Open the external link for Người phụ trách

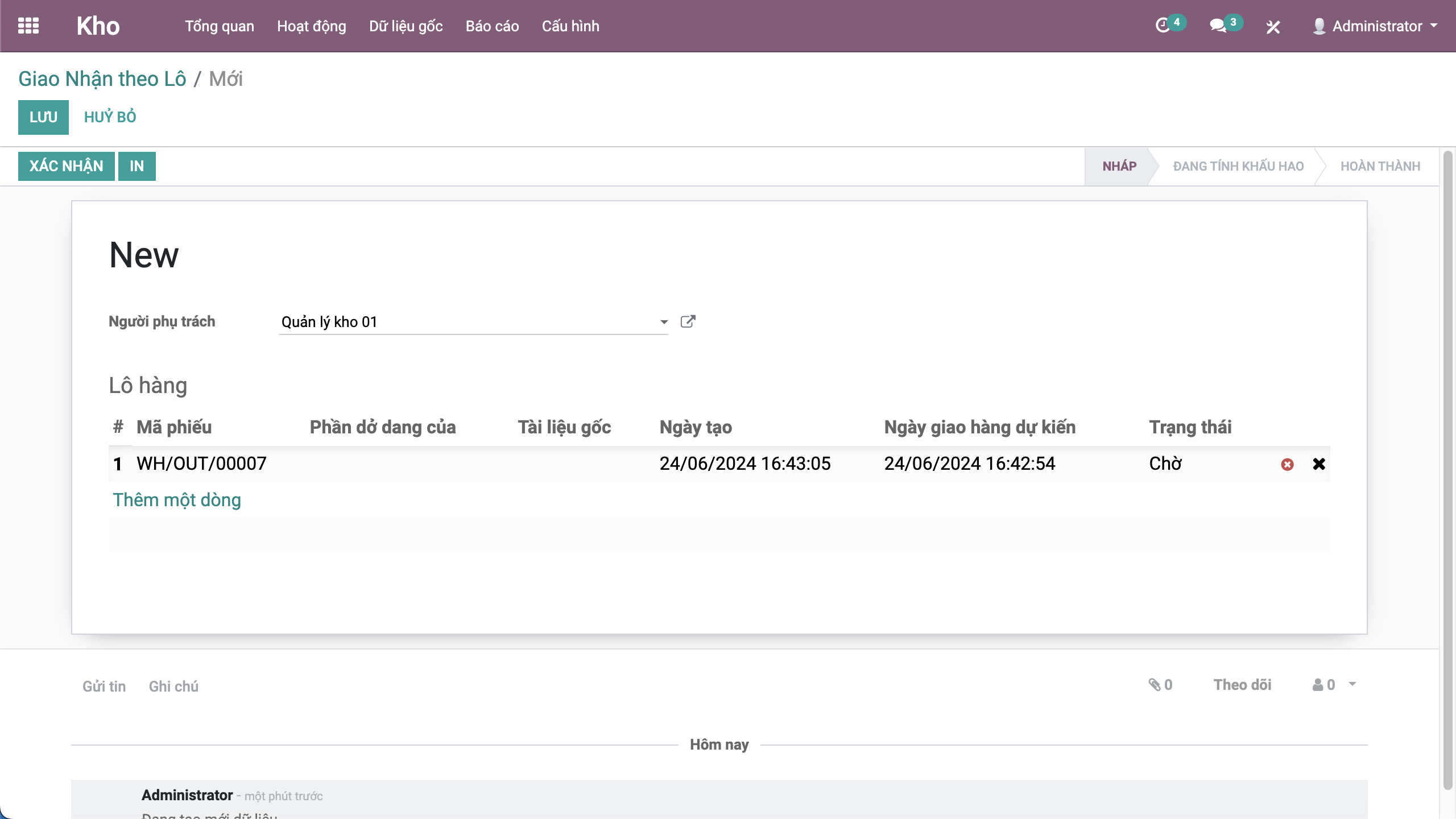coord(688,322)
